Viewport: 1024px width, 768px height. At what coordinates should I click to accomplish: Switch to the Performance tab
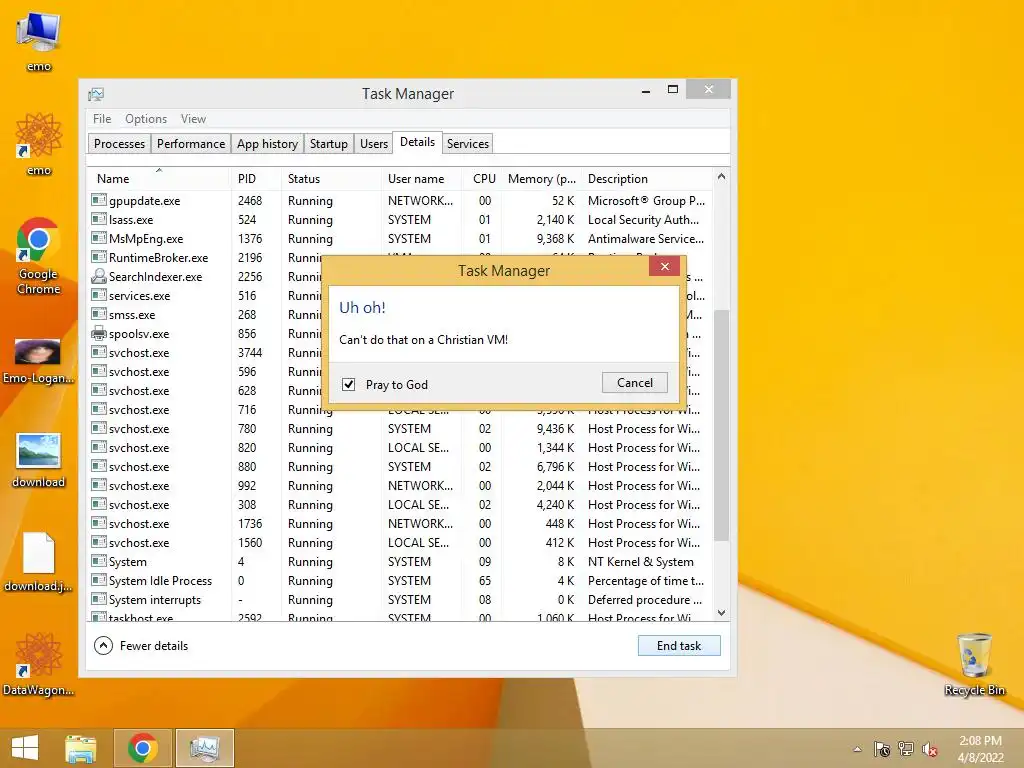(191, 144)
